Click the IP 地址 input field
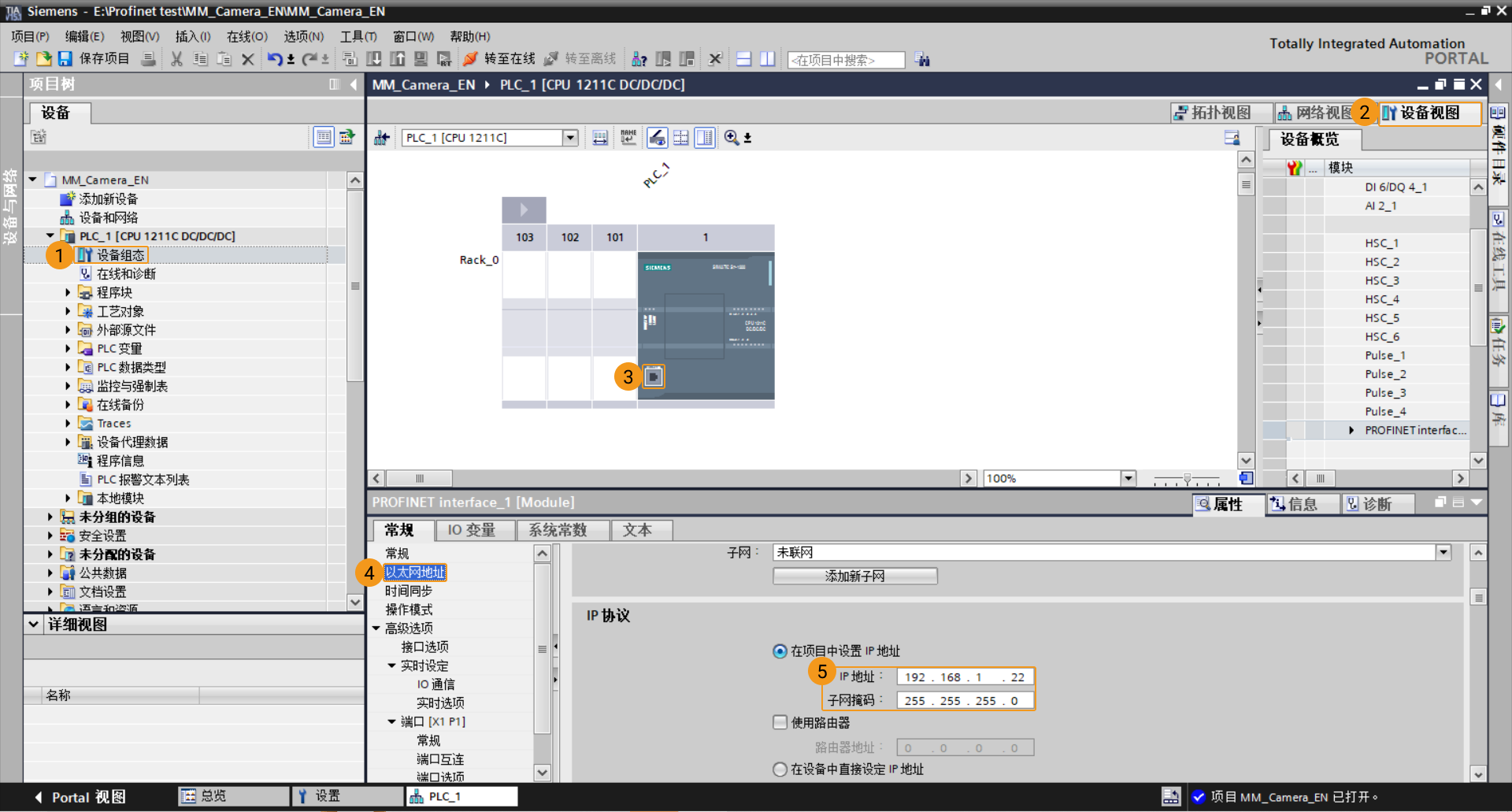The image size is (1512, 812). (965, 677)
